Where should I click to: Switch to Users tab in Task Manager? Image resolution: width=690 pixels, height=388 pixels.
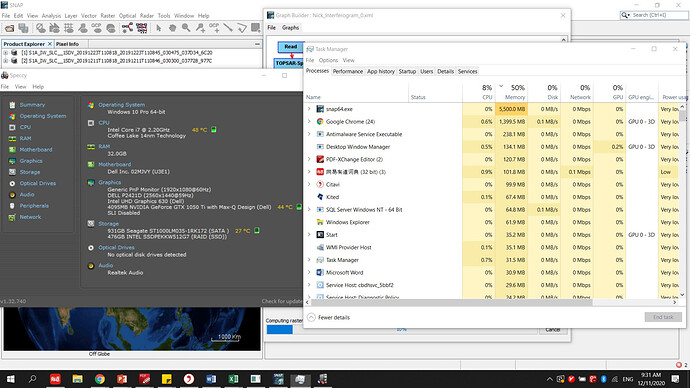click(x=426, y=71)
